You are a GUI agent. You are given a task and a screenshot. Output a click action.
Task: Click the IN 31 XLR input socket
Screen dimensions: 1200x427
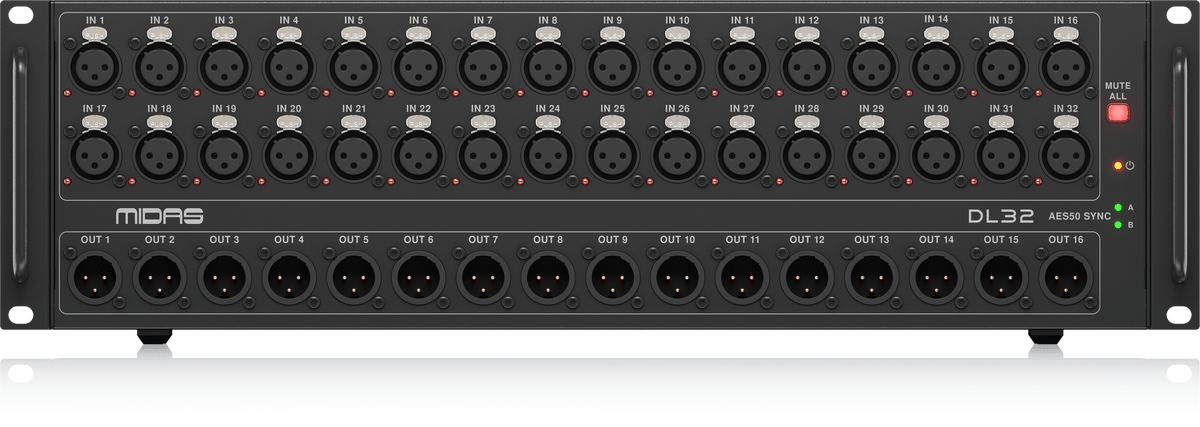(1001, 154)
